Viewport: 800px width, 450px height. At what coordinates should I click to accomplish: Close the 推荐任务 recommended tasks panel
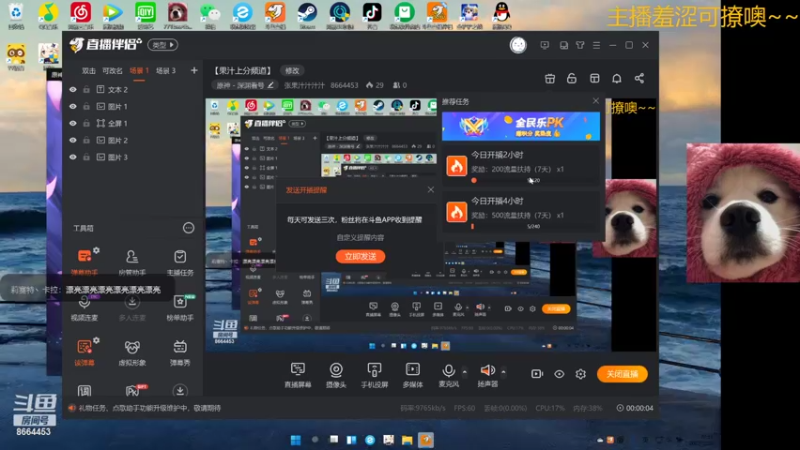point(595,101)
